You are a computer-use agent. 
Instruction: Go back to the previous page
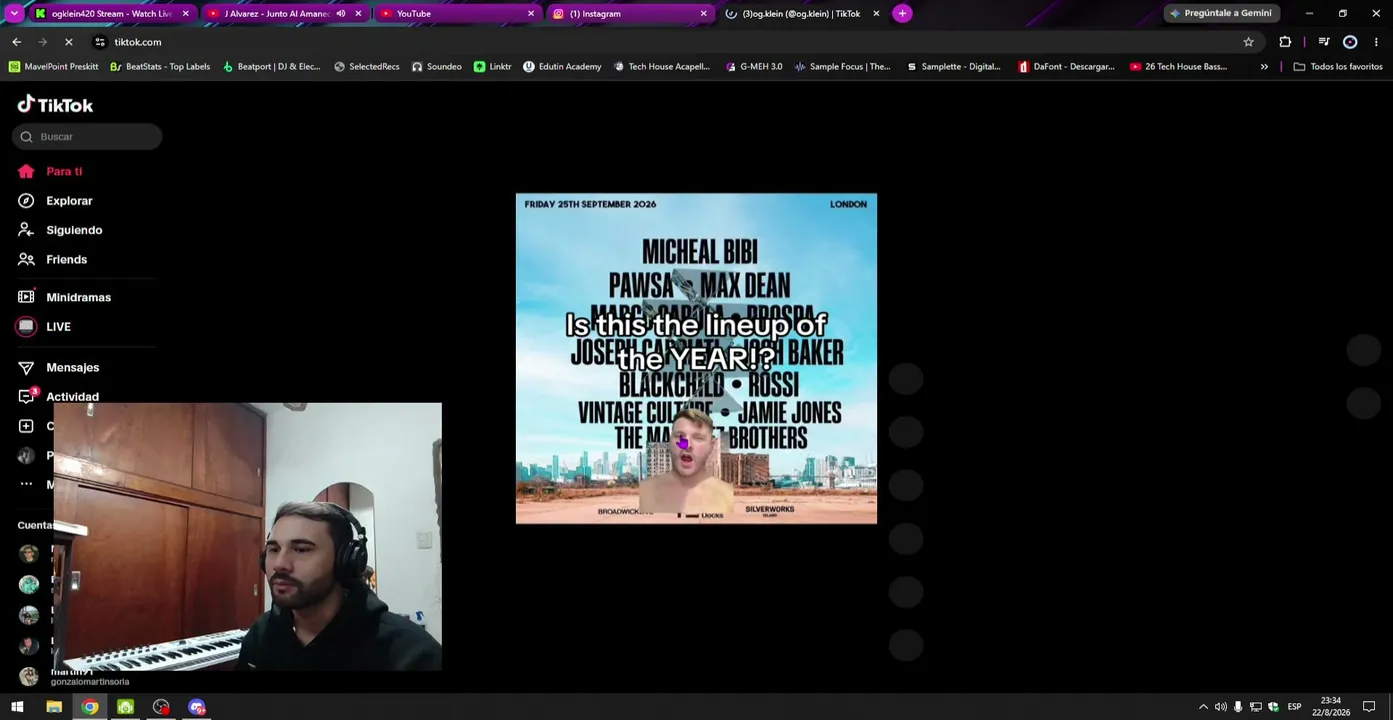pos(16,42)
